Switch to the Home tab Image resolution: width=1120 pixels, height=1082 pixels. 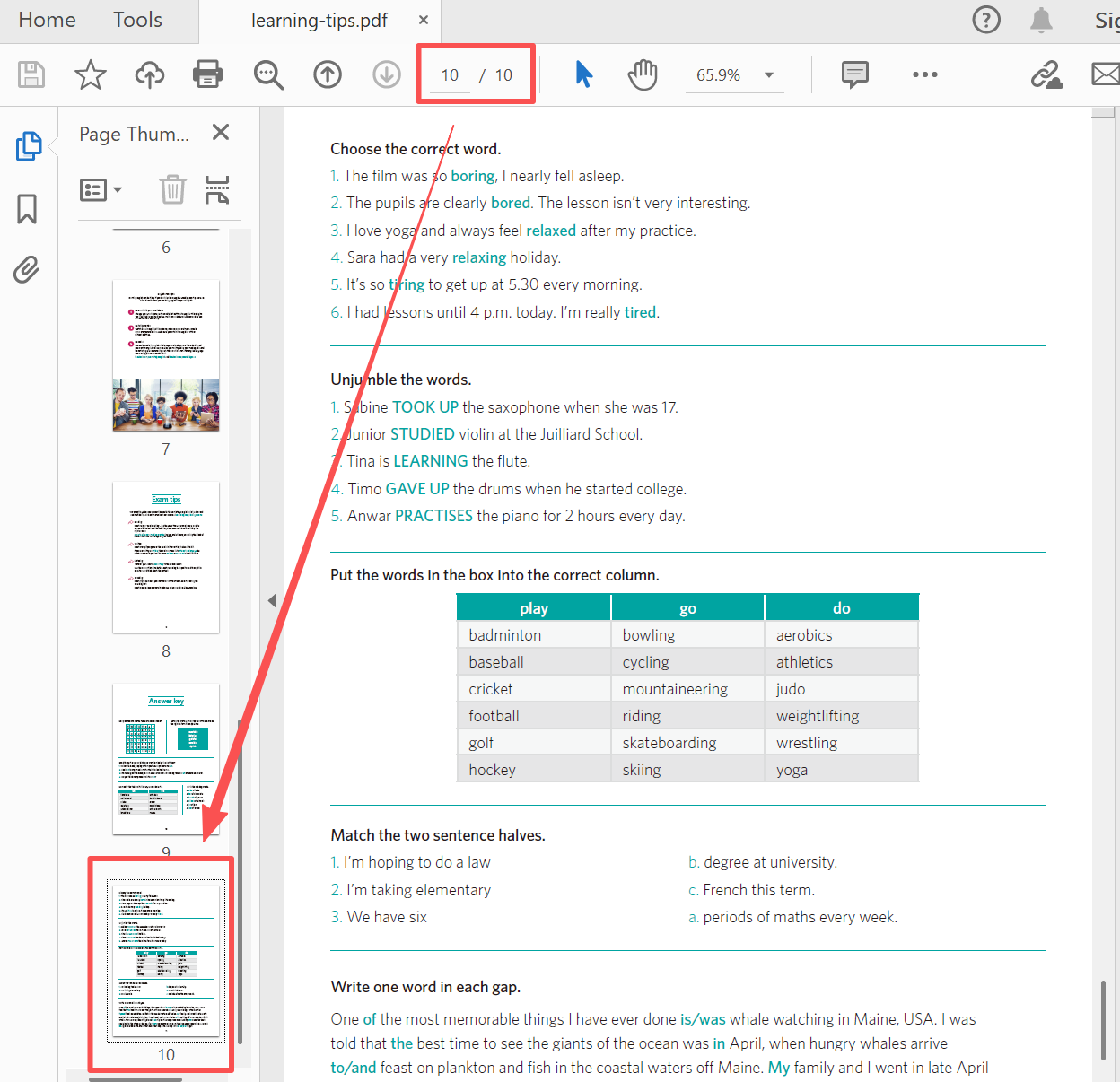click(47, 20)
